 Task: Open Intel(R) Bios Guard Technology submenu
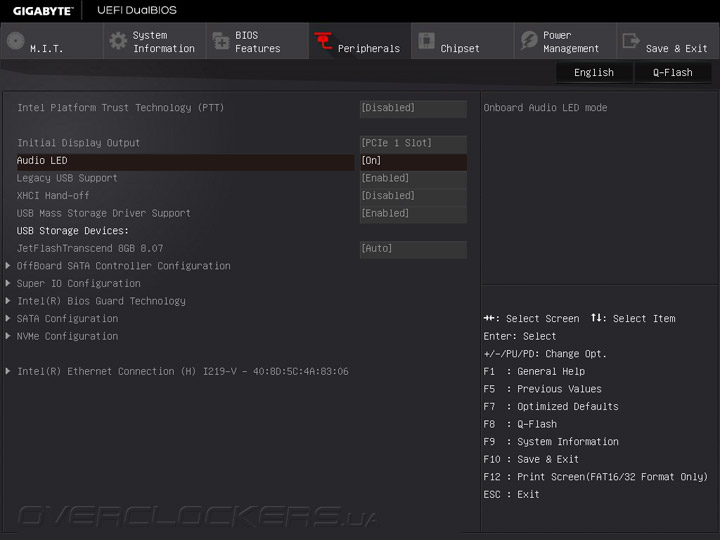(101, 301)
